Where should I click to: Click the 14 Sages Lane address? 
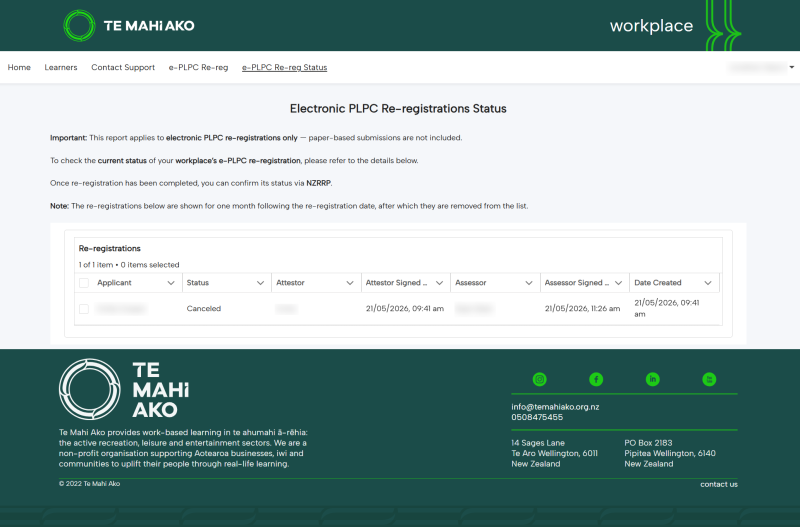[538, 443]
